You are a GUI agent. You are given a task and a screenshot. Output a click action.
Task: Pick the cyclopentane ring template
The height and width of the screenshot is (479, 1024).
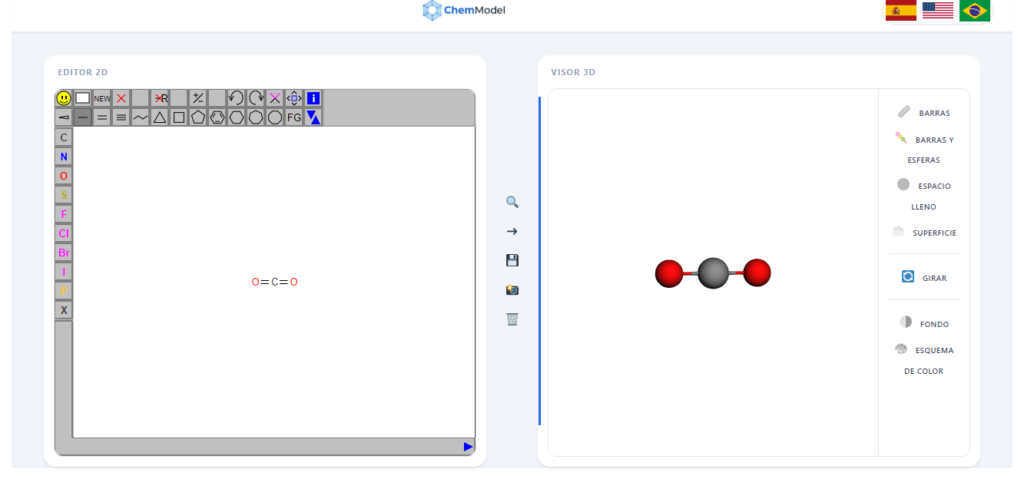click(198, 117)
